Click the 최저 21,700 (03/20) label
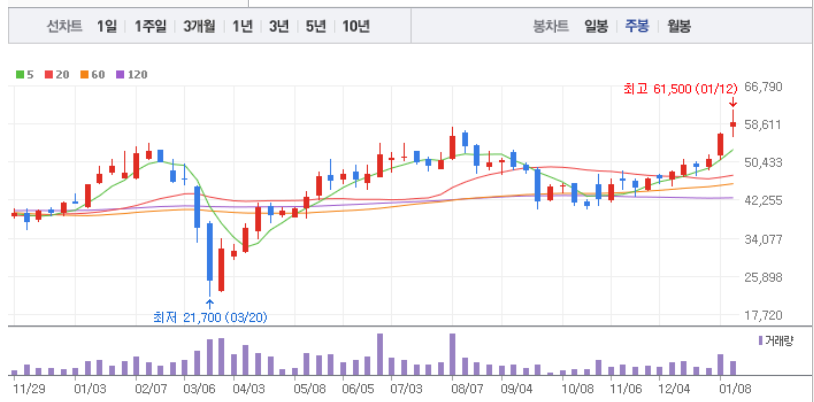814x402 pixels. click(x=210, y=316)
